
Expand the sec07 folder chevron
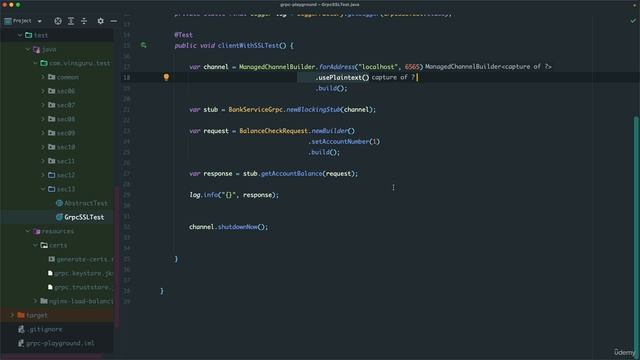tap(43, 105)
